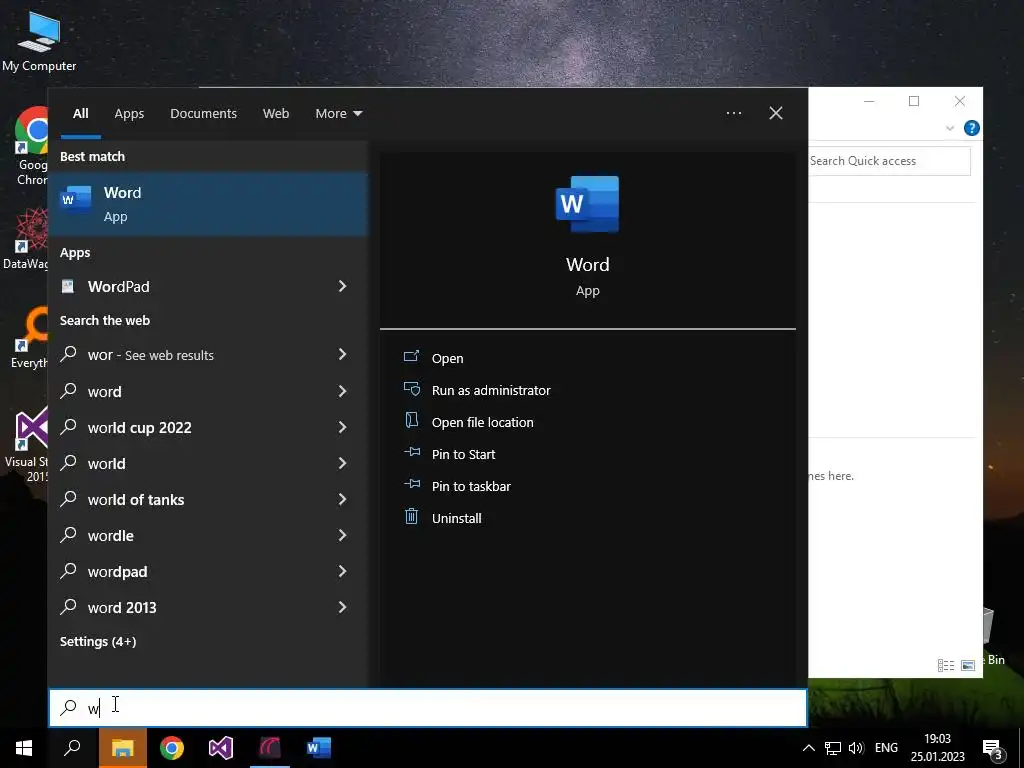Expand the WordPad result chevron
The width and height of the screenshot is (1024, 768).
tap(342, 286)
